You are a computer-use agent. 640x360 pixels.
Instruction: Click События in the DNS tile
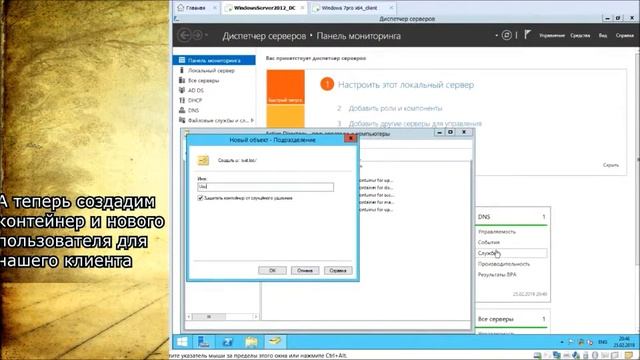[489, 242]
